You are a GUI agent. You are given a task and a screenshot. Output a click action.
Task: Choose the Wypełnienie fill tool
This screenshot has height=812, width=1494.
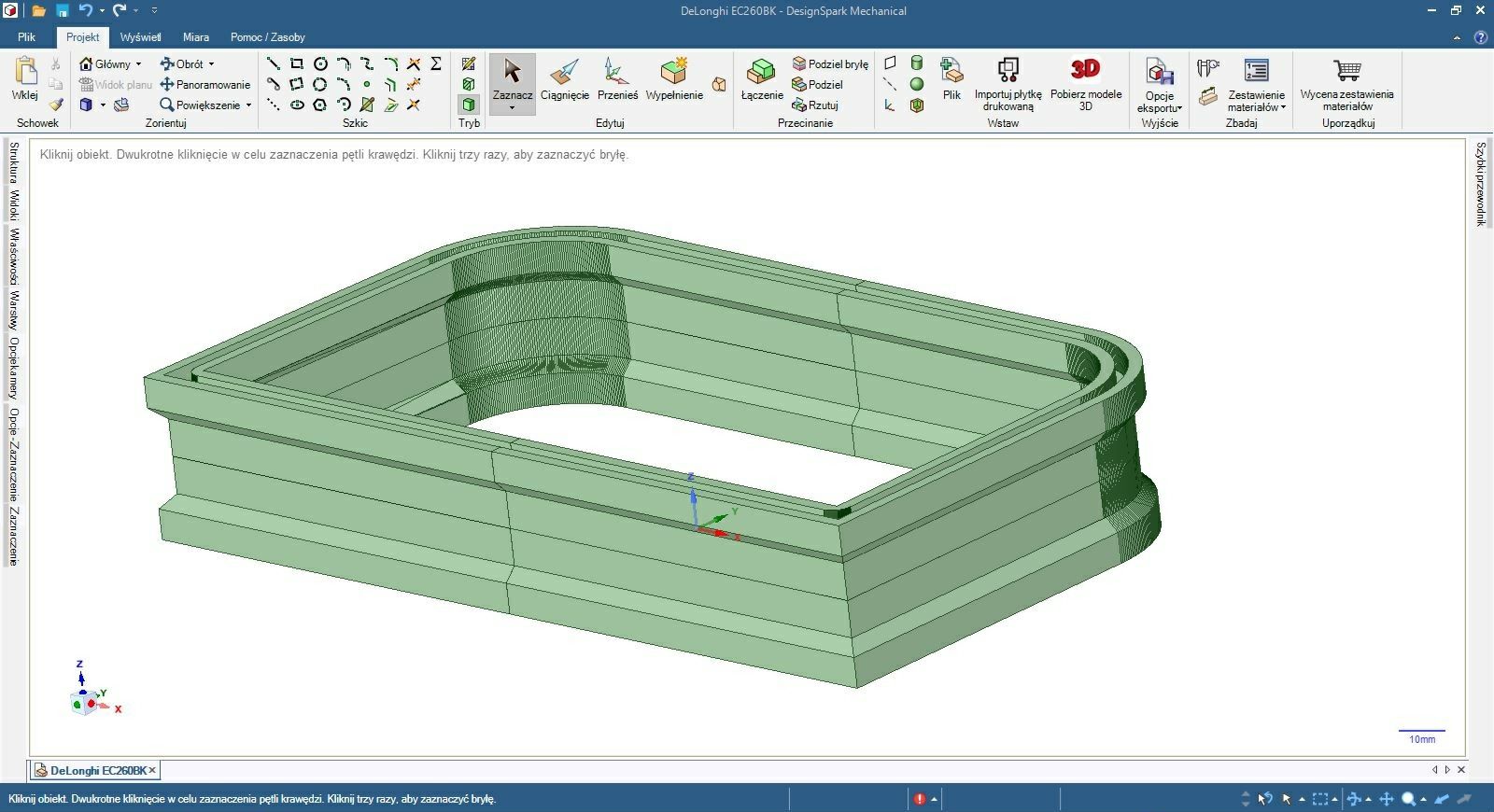tap(674, 79)
